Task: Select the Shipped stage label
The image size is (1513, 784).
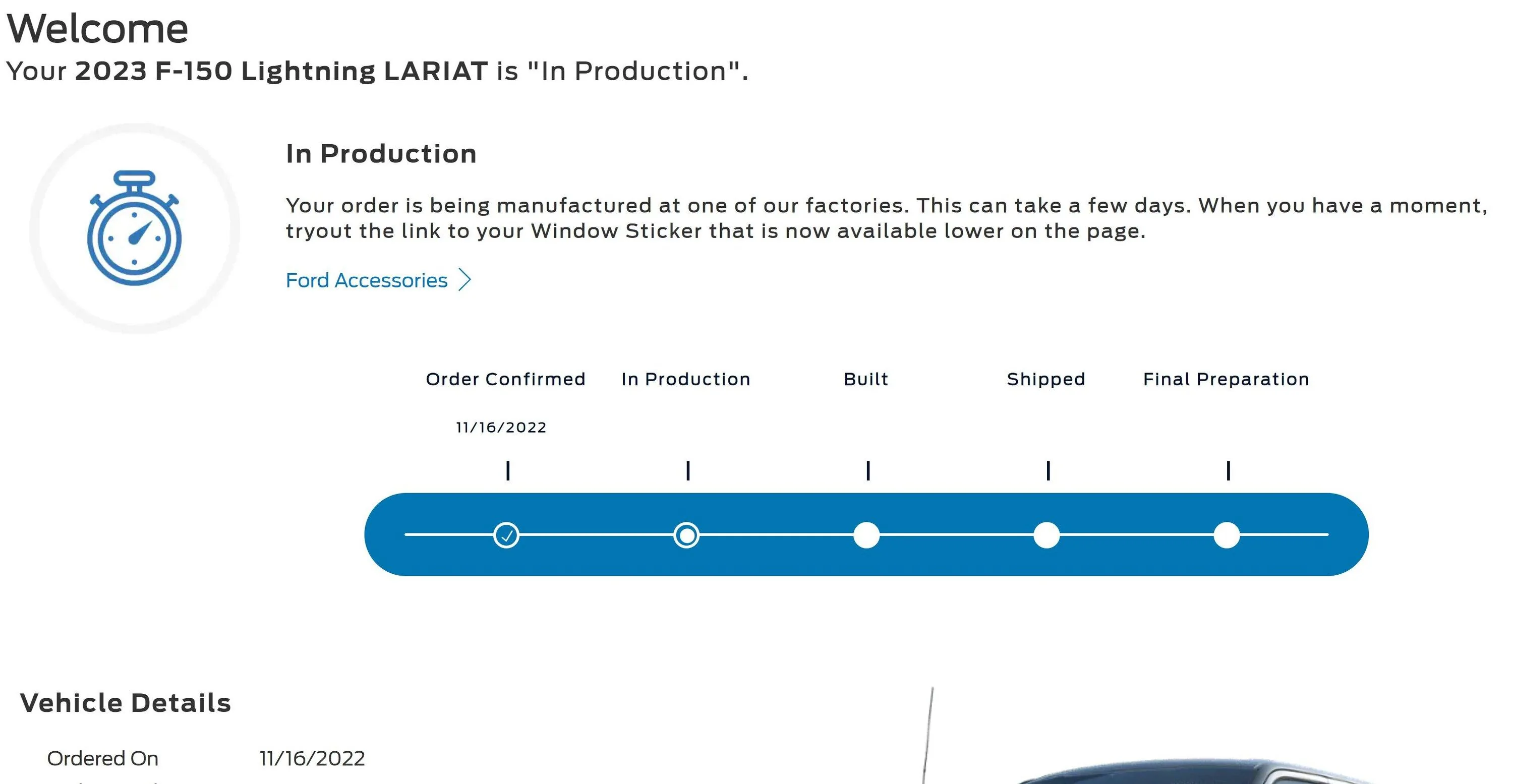Action: (x=1046, y=379)
